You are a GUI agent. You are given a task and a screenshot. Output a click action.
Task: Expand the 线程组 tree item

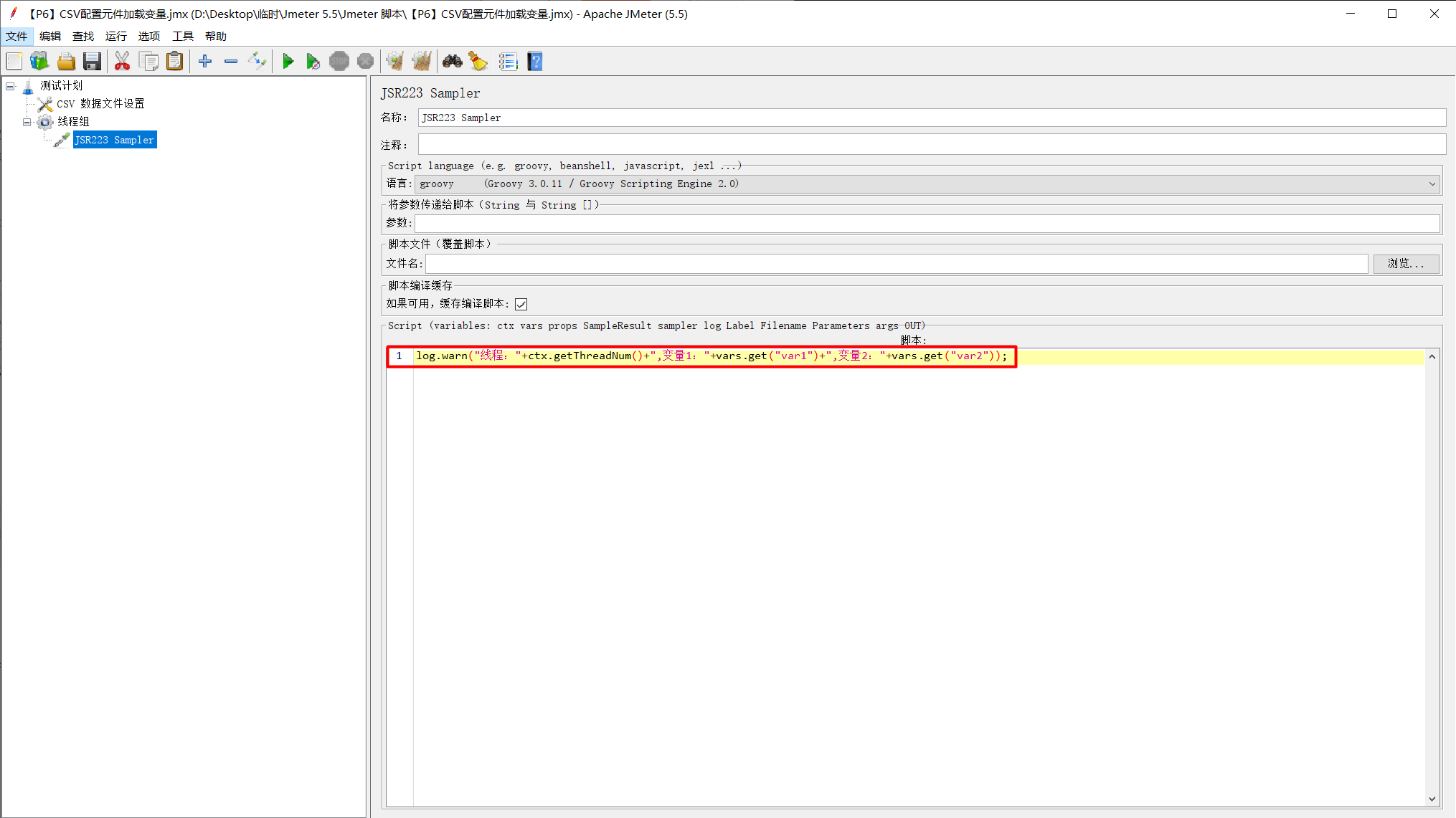(28, 121)
